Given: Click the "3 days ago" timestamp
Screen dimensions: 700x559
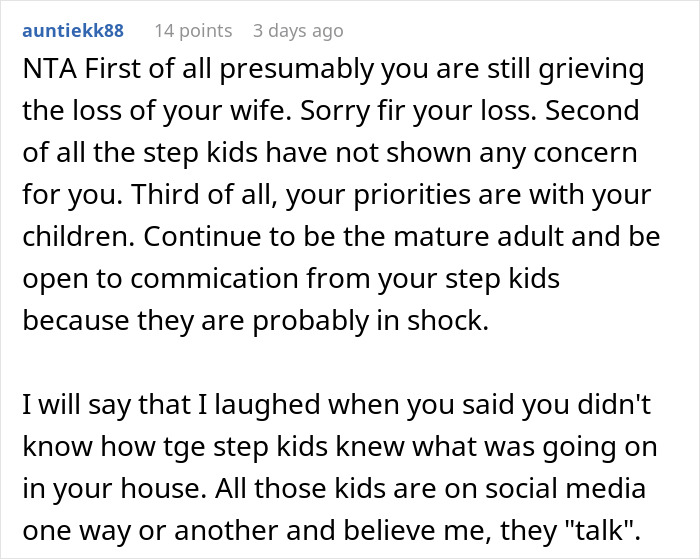Looking at the screenshot, I should (x=298, y=30).
